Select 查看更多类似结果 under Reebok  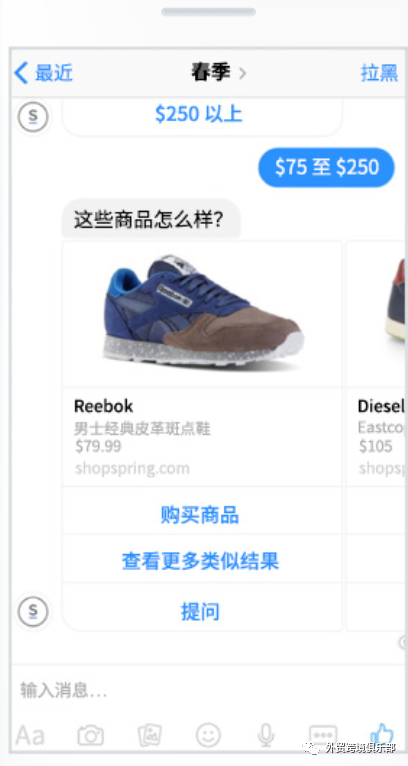pos(202,561)
